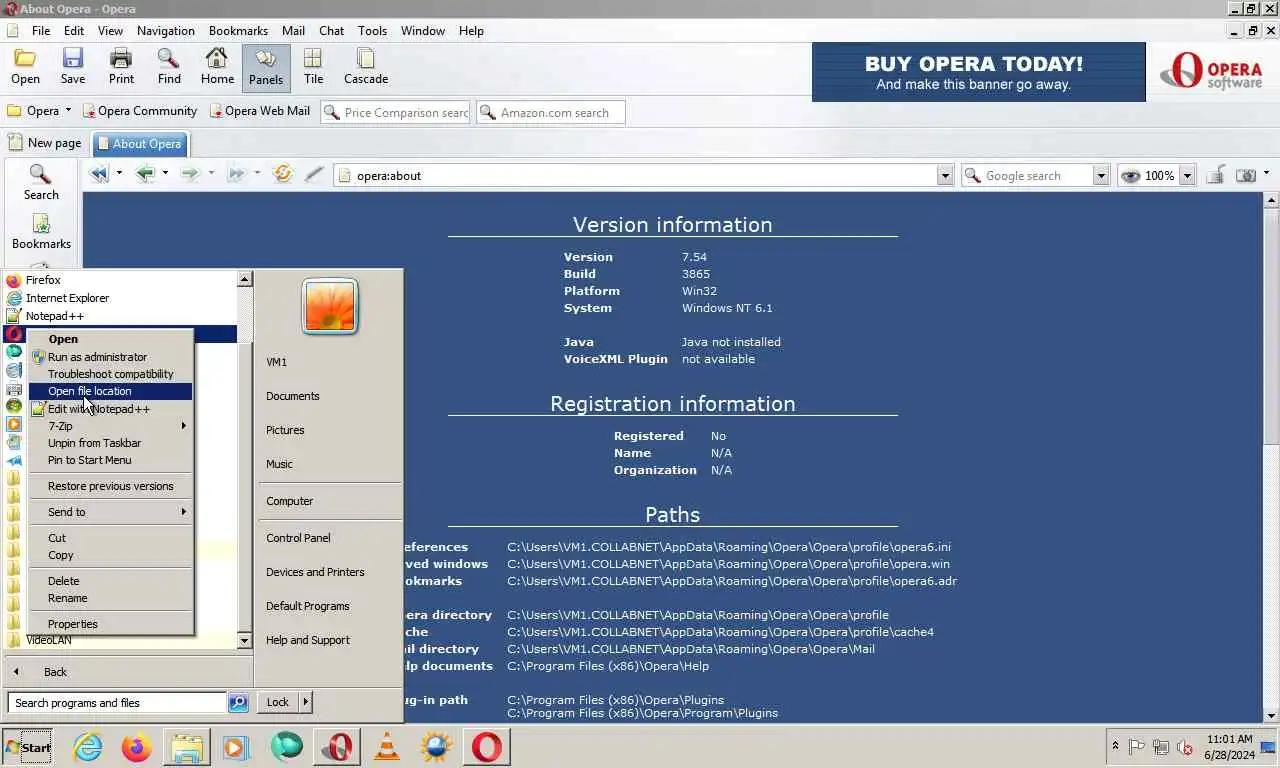Open the File menu

pyautogui.click(x=41, y=31)
